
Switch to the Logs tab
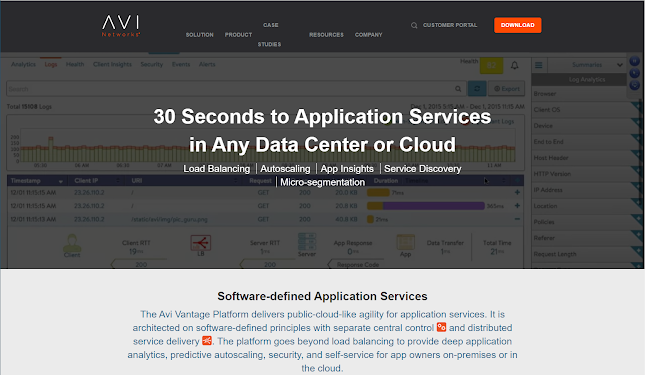51,65
